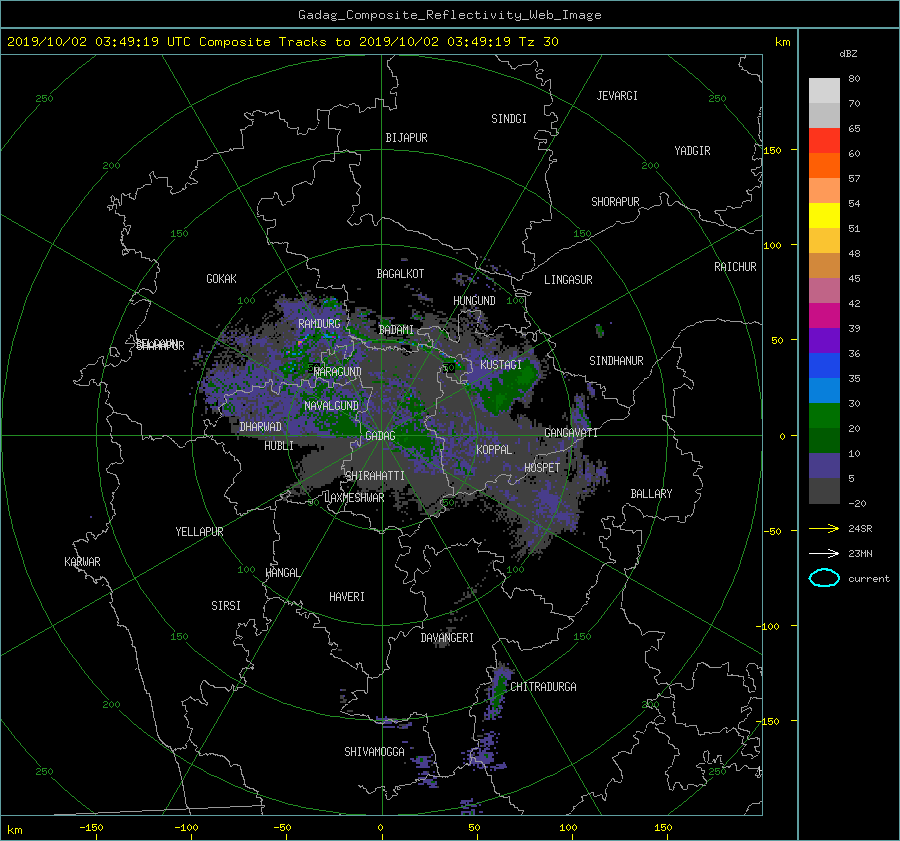Viewport: 900px width, 841px height.
Task: Click the HANGAL city label
Action: click(x=282, y=573)
